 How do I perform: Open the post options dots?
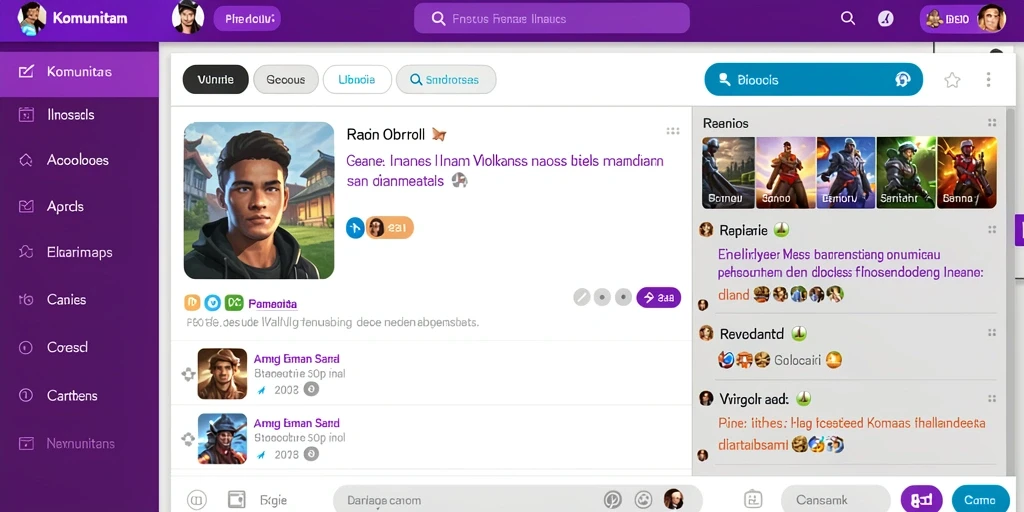coord(673,131)
